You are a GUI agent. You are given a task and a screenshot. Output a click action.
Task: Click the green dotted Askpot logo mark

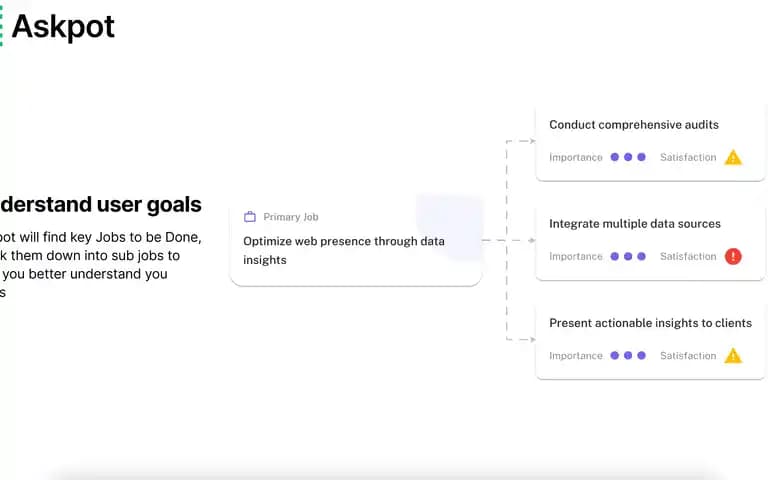coord(1,26)
